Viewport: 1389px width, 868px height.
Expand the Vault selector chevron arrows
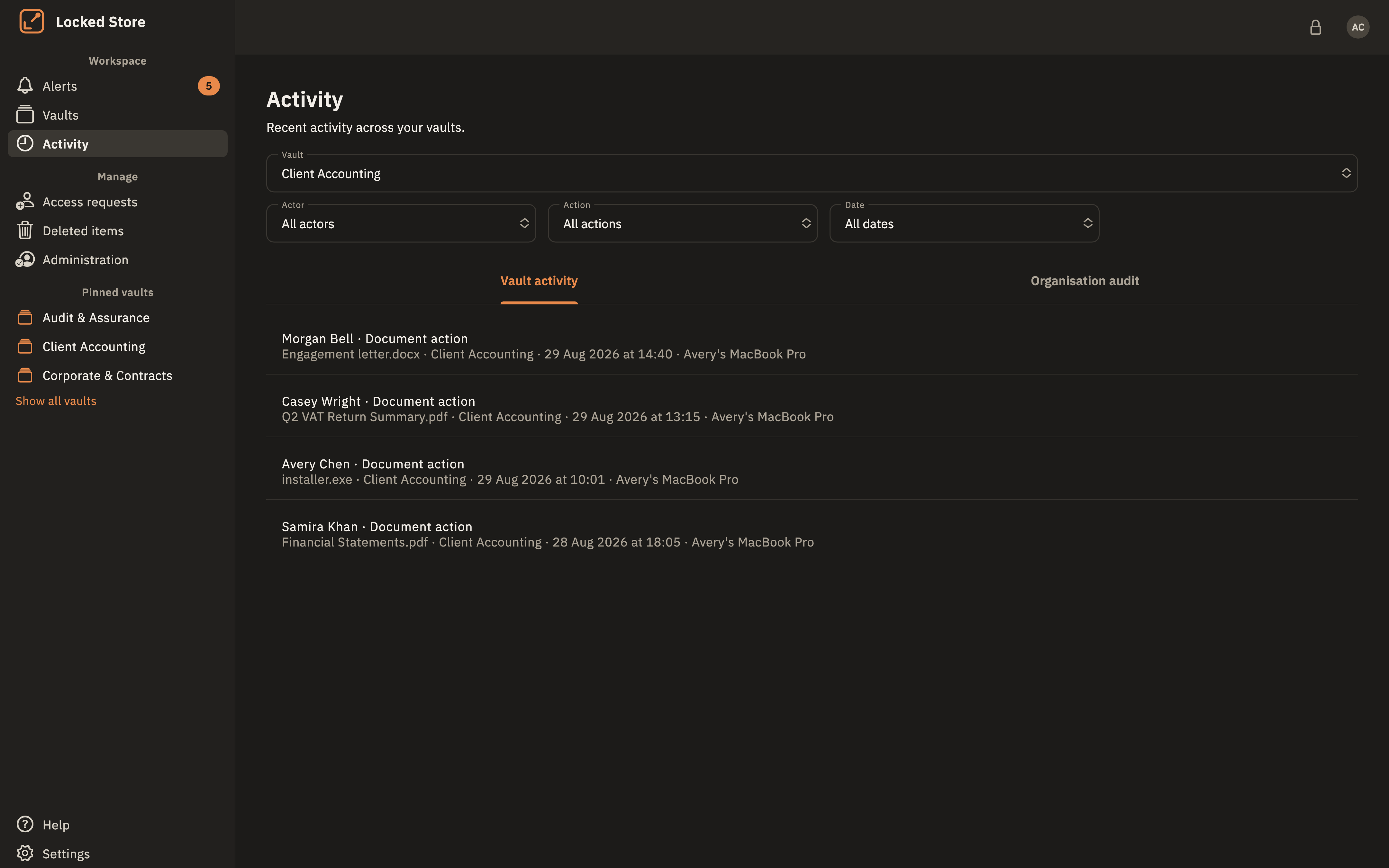click(x=1346, y=173)
